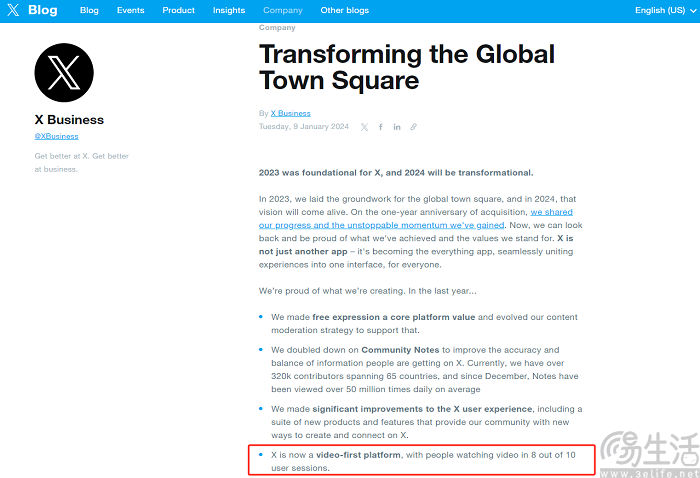Open Other blogs in the header
The width and height of the screenshot is (700, 478).
click(x=344, y=10)
